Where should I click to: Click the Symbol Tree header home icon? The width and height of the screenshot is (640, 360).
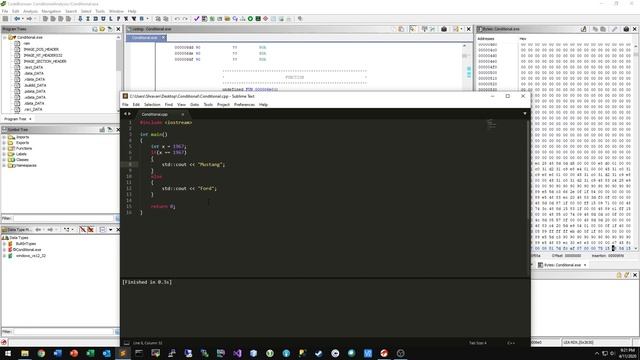click(x=102, y=129)
